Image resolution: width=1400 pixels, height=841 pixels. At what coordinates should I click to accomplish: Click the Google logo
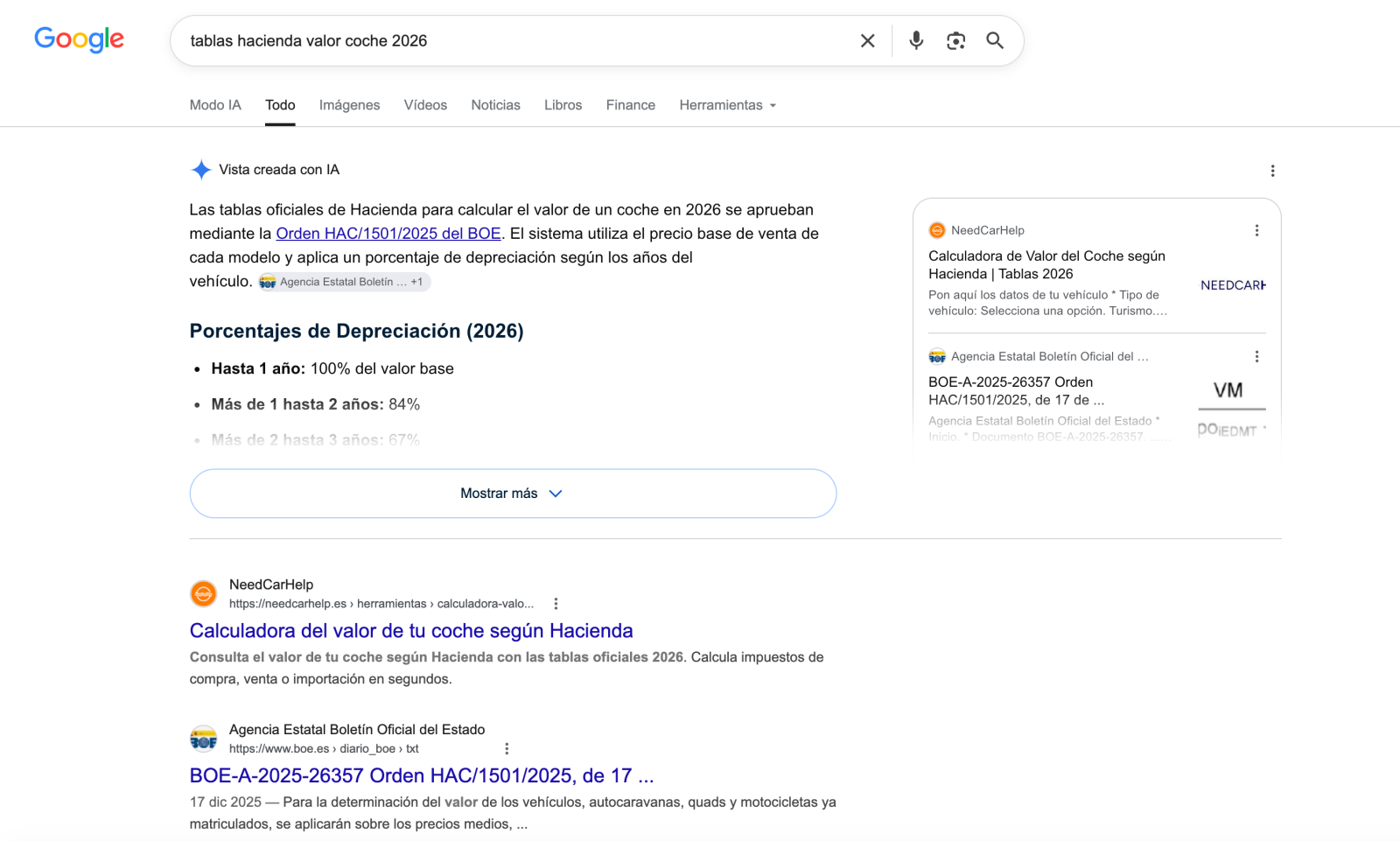[x=79, y=39]
